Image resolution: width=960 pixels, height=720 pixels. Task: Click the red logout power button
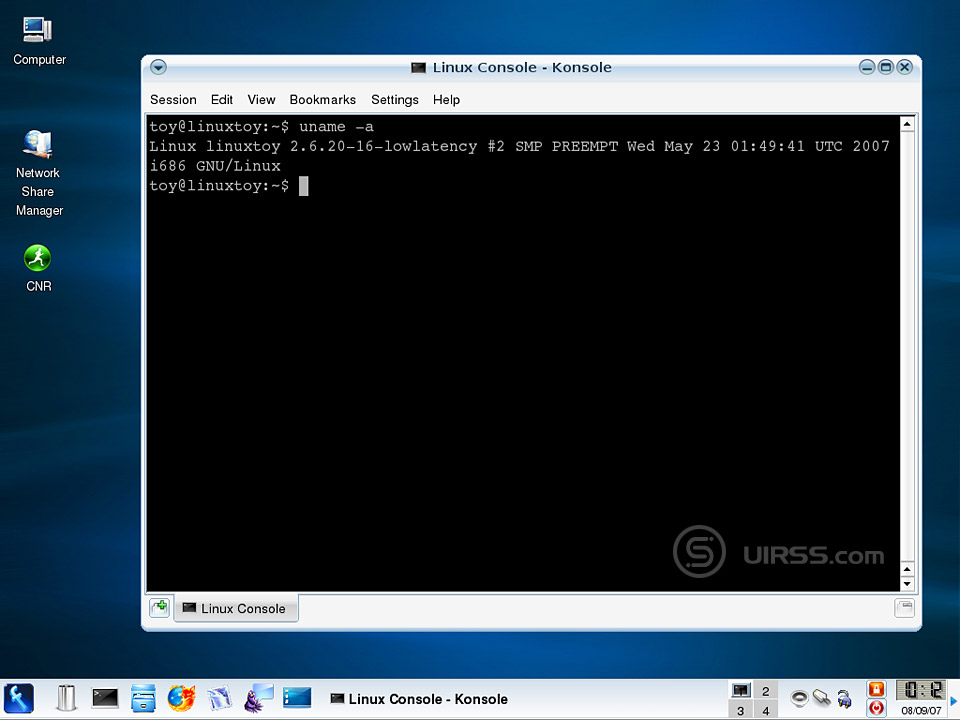coord(877,708)
